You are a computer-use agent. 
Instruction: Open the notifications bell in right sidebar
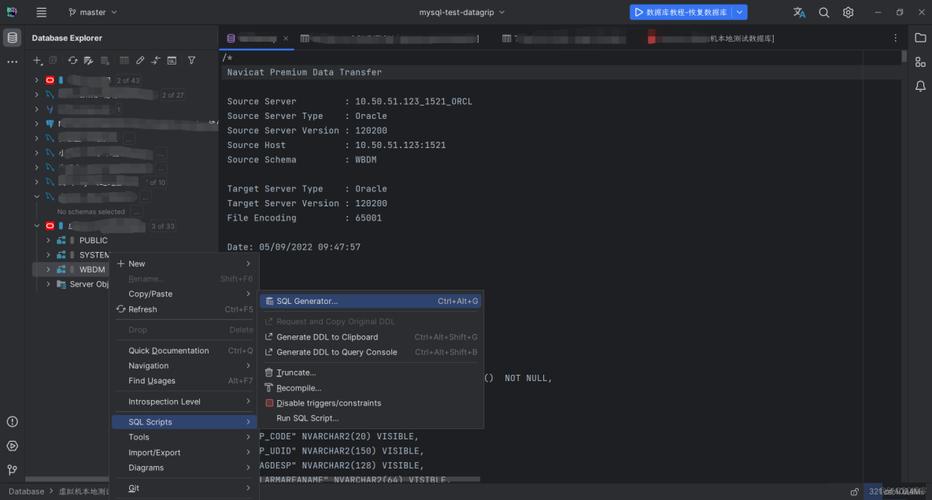click(920, 86)
